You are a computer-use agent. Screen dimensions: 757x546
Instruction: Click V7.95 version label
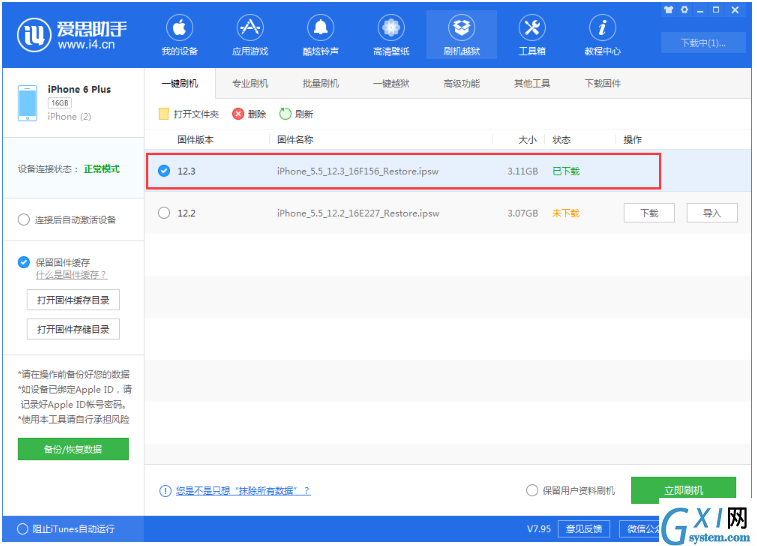[x=539, y=529]
